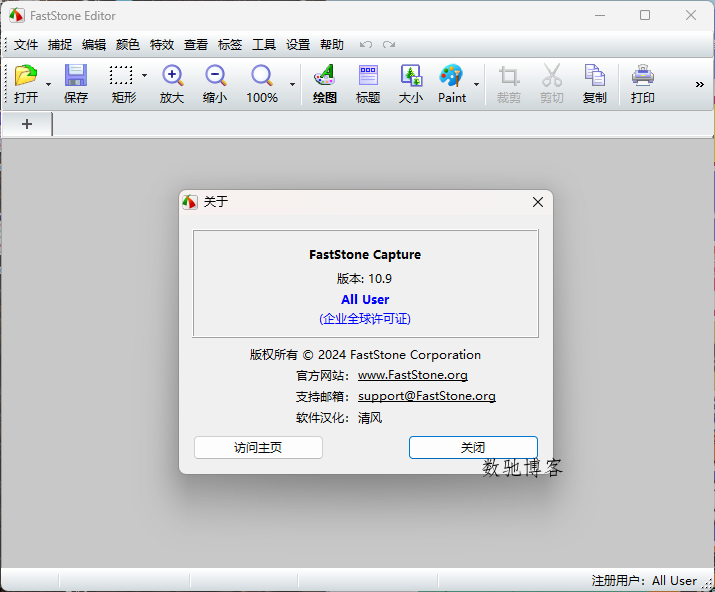Click (企业全球许可证) license link
The width and height of the screenshot is (715, 592).
(x=365, y=318)
